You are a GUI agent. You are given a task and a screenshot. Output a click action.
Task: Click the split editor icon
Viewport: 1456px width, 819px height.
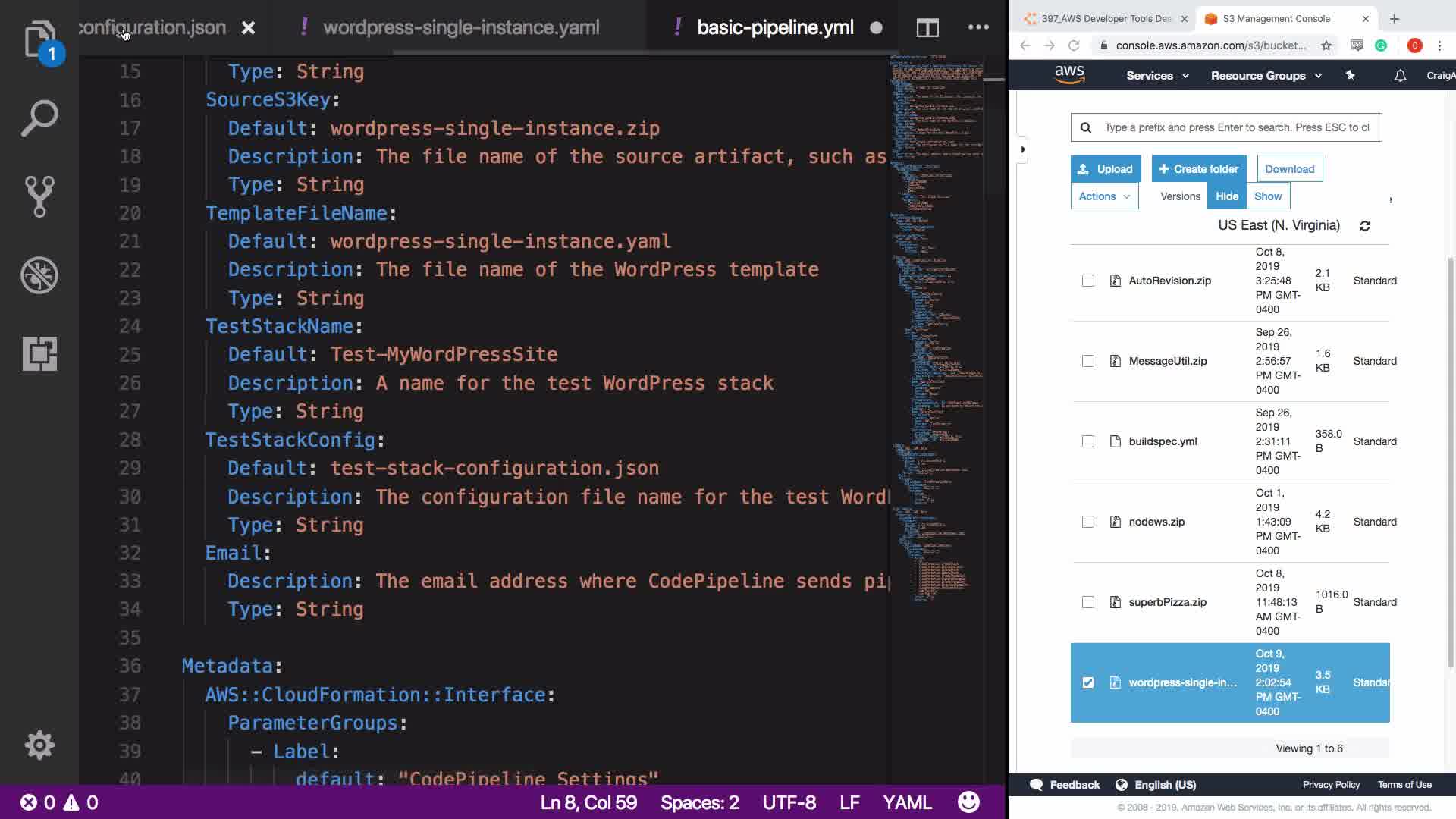pyautogui.click(x=927, y=28)
